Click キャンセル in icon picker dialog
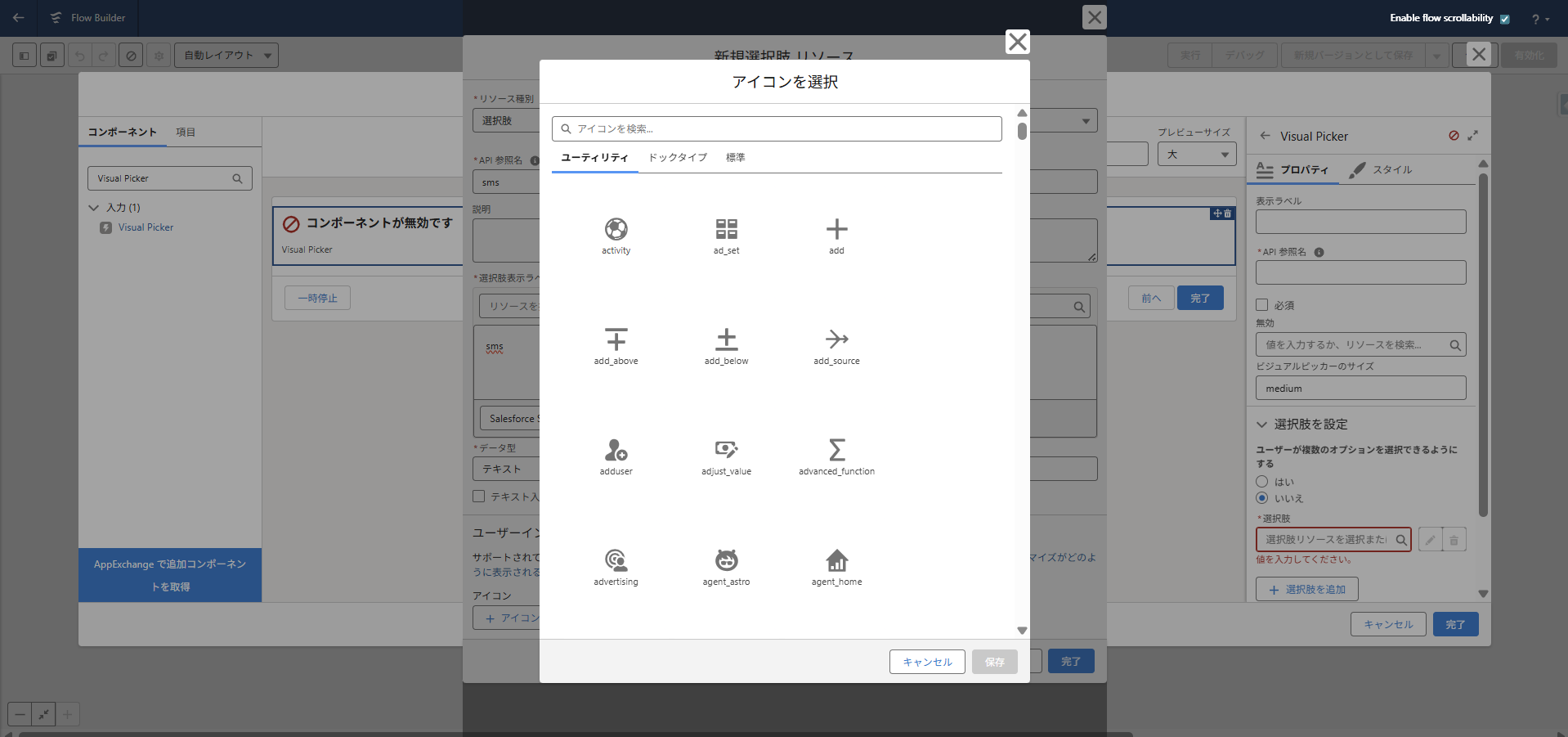This screenshot has height=737, width=1568. (927, 662)
